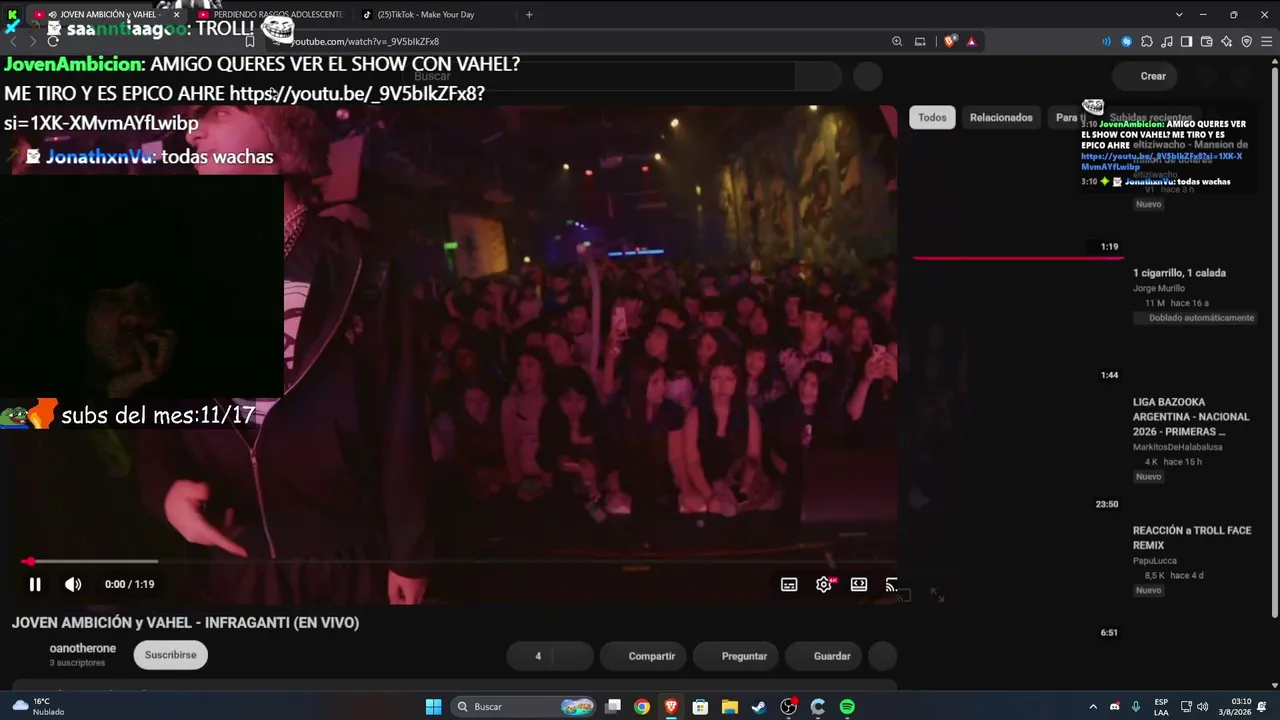This screenshot has height=720, width=1280.
Task: Show hidden system tray icons
Action: click(x=1093, y=707)
